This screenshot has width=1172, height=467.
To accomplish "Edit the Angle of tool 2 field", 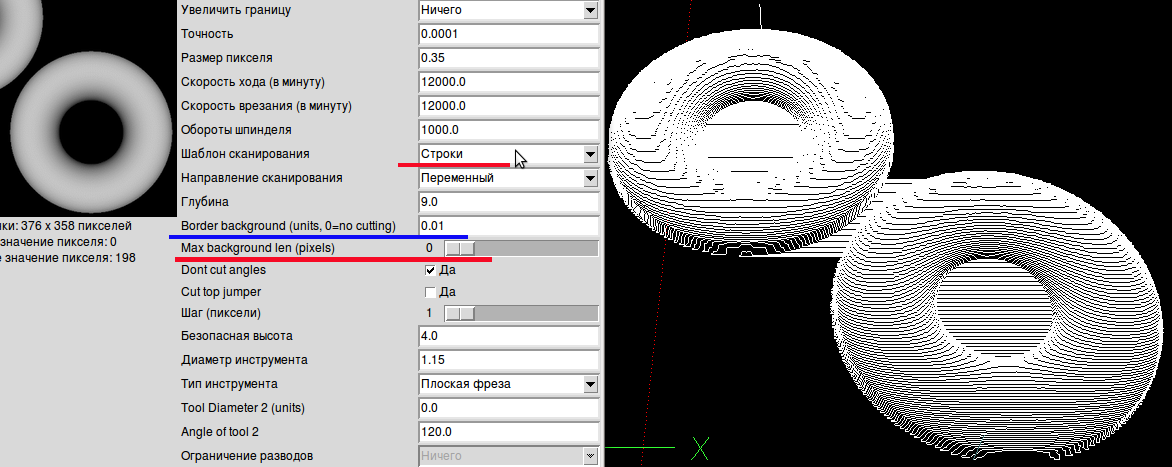I will click(x=509, y=432).
